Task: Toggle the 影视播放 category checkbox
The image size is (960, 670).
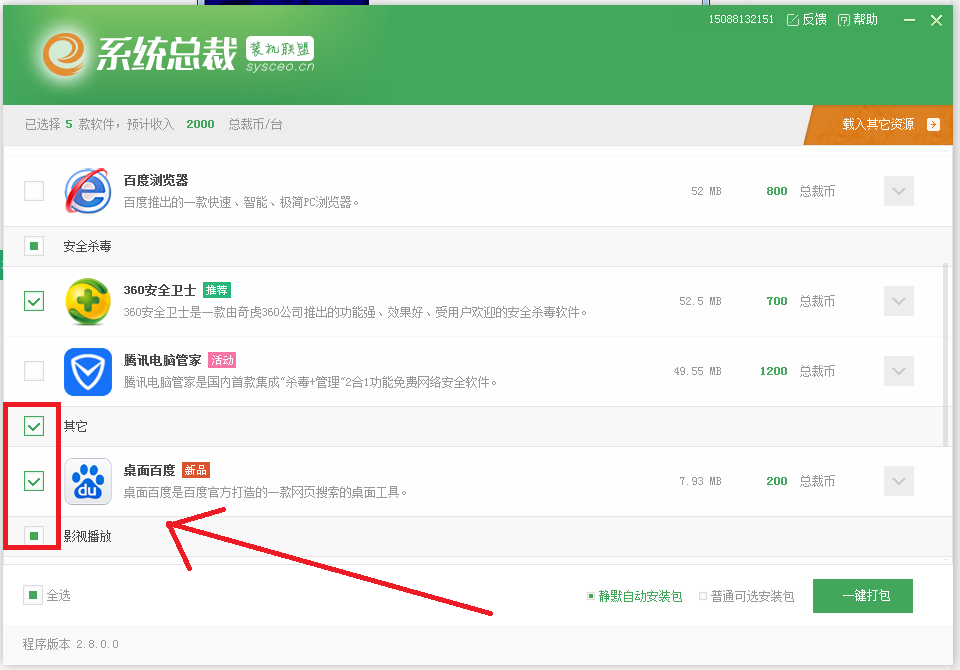Action: point(34,536)
